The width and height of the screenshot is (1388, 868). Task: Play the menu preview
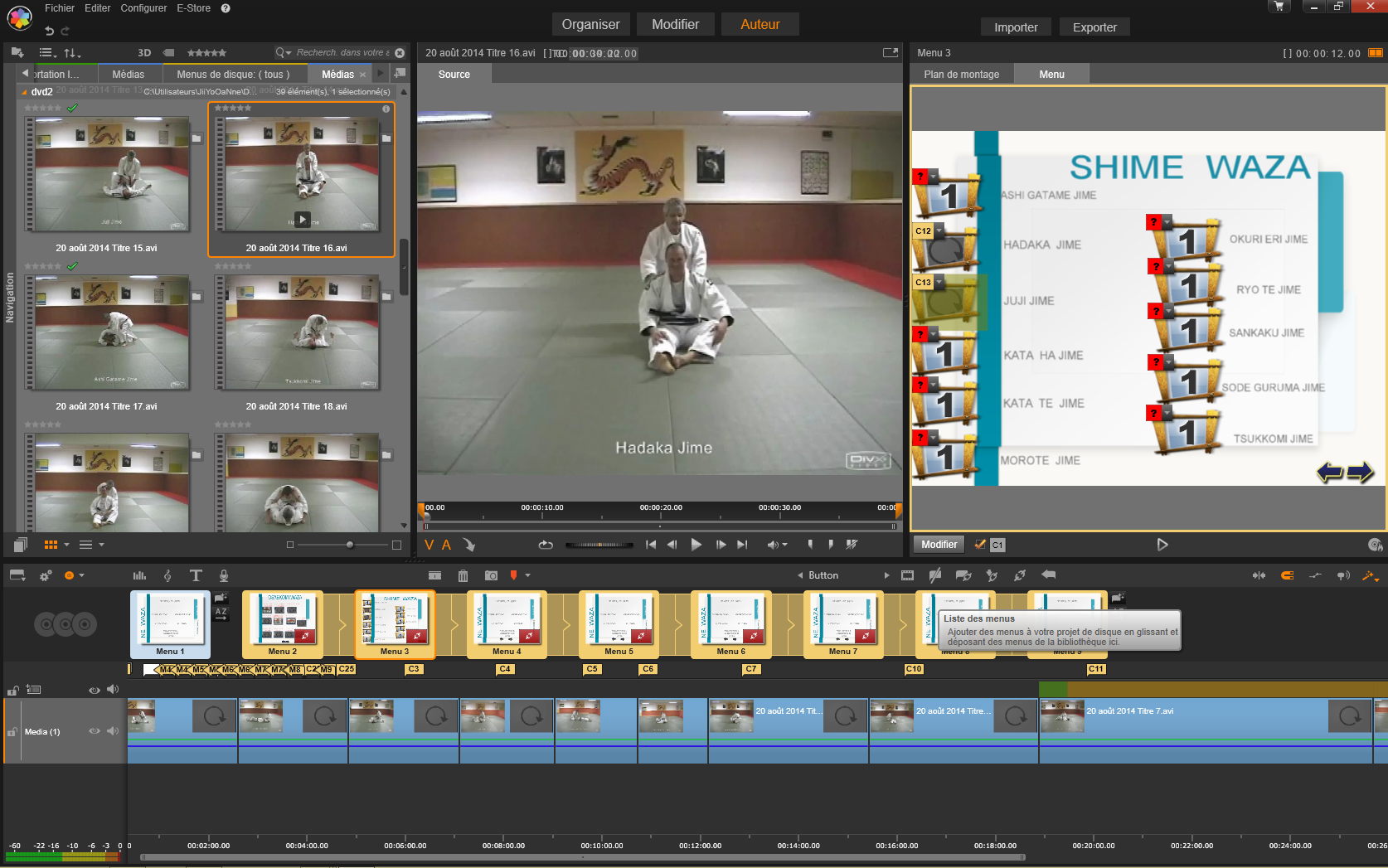pyautogui.click(x=1162, y=545)
